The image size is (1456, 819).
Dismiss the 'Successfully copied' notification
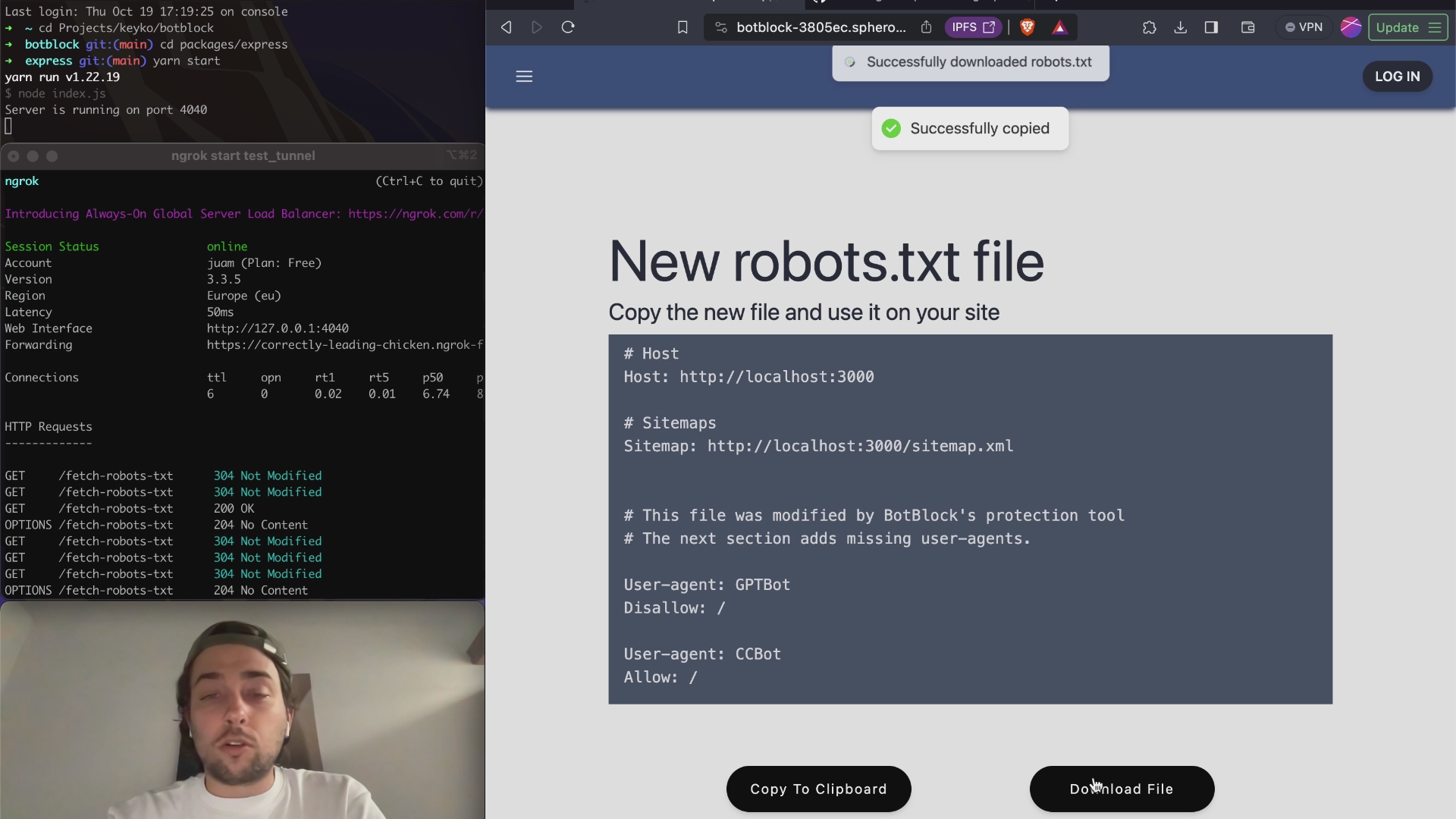click(970, 128)
